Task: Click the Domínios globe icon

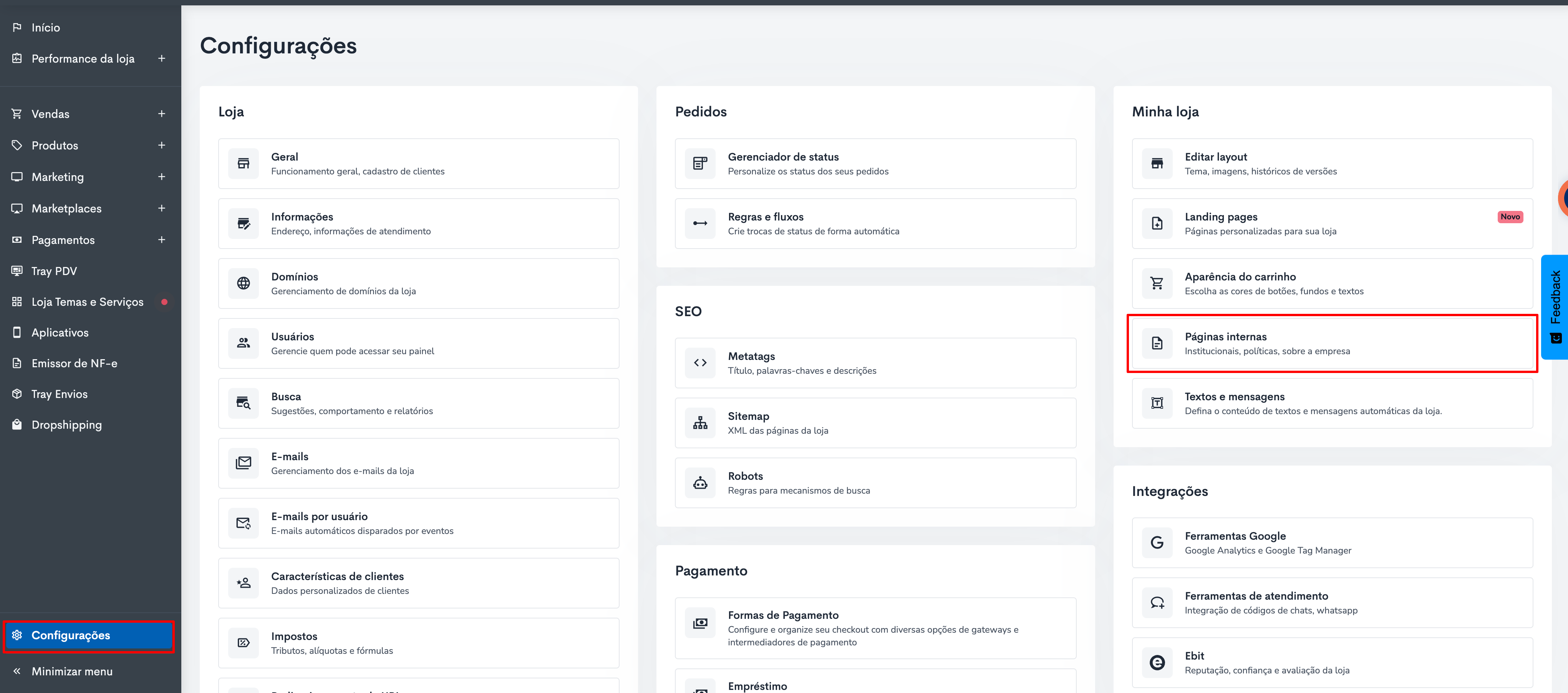Action: pyautogui.click(x=244, y=283)
